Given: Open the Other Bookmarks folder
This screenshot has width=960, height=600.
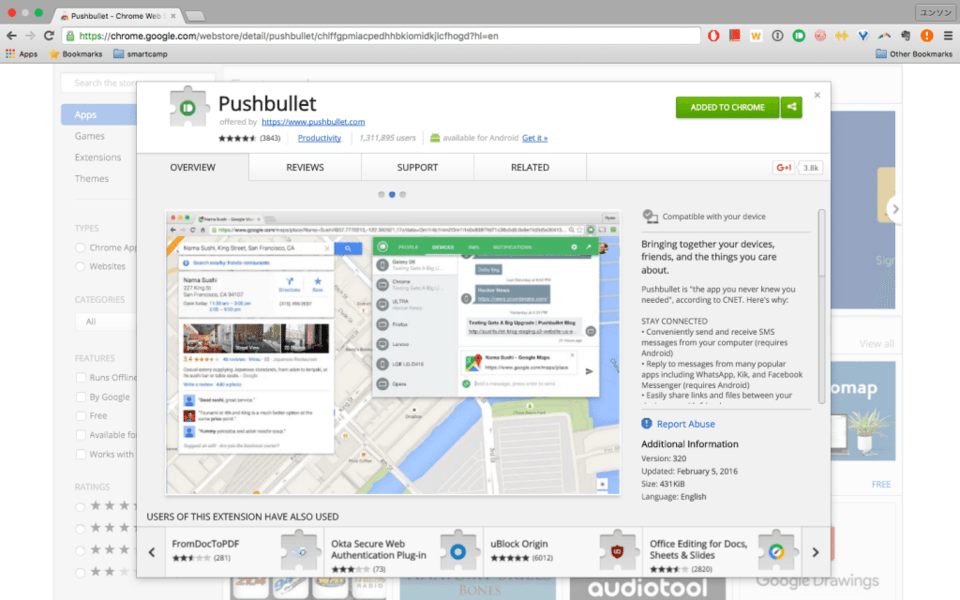Looking at the screenshot, I should (x=914, y=54).
